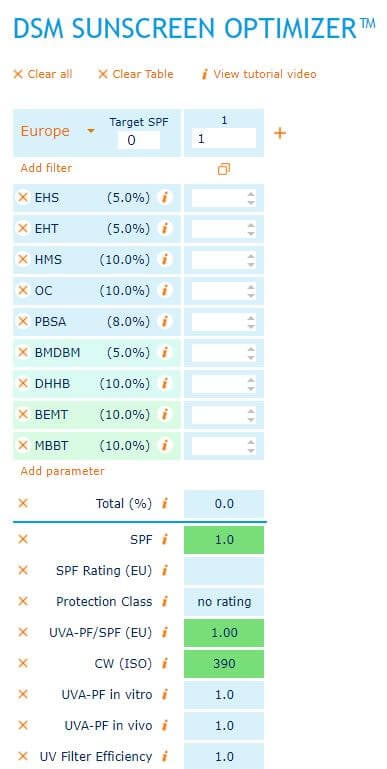Click the HMS concentration stepper field
The width and height of the screenshot is (387, 769).
[224, 259]
